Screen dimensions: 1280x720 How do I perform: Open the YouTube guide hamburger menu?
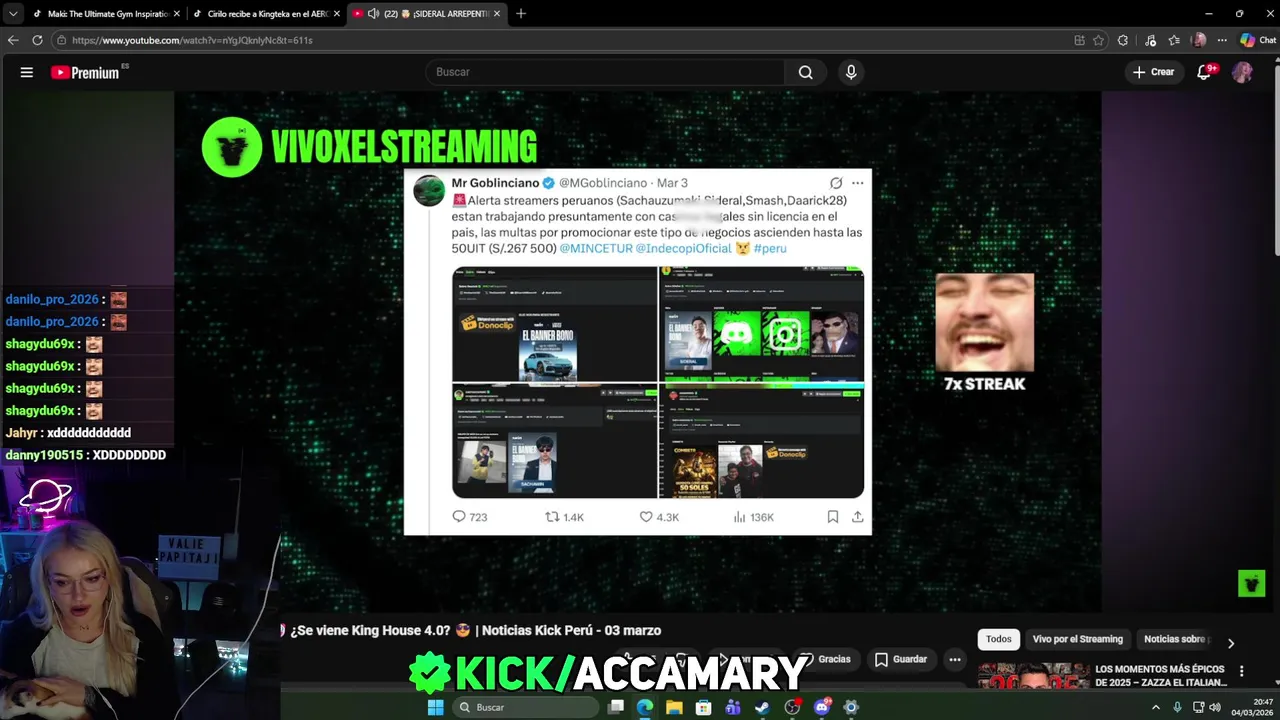[x=27, y=72]
